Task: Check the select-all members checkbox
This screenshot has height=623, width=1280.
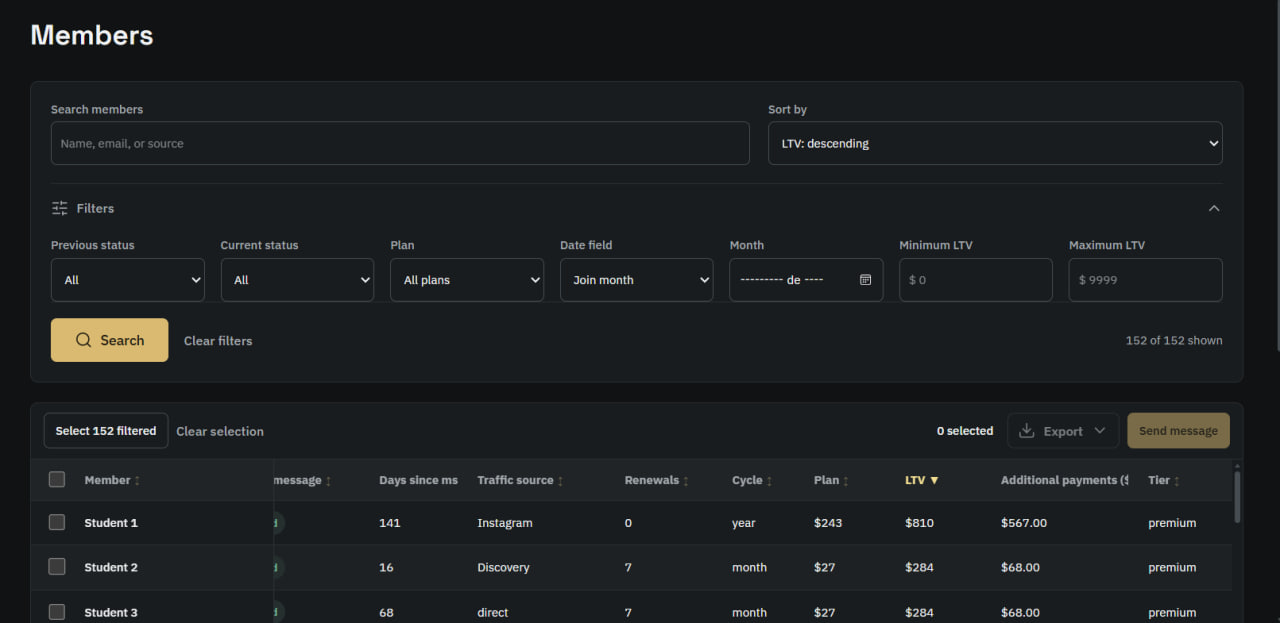Action: point(57,479)
